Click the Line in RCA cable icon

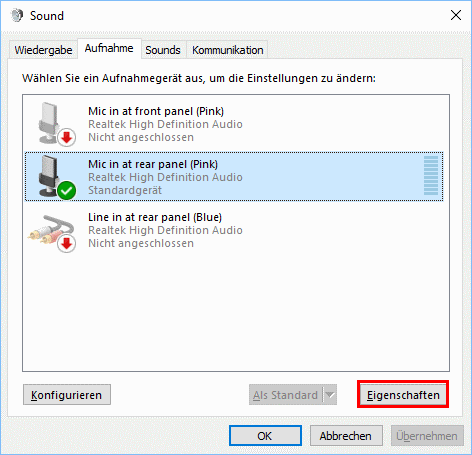[51, 229]
